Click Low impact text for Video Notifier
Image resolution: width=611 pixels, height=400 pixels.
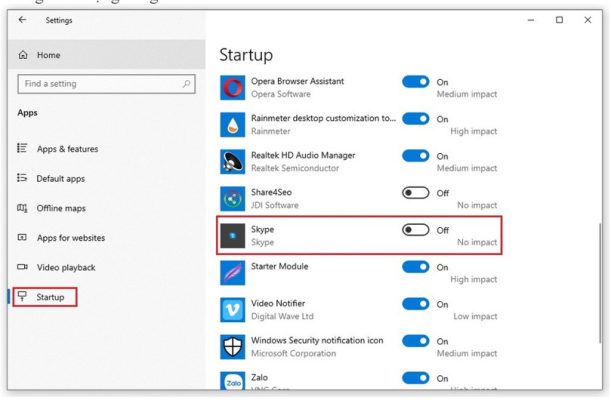click(x=475, y=316)
